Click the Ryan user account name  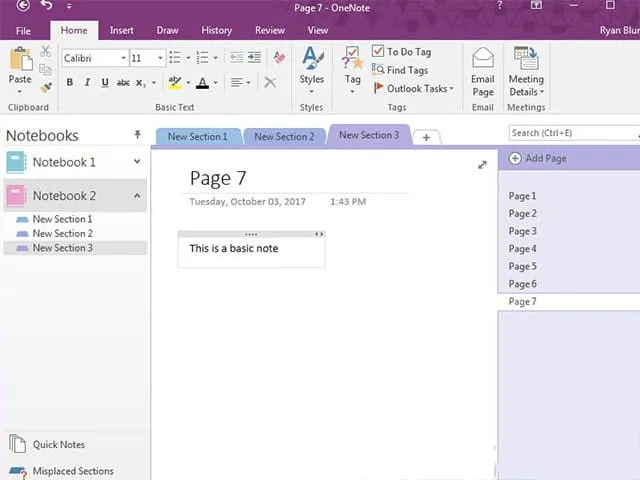coord(620,31)
